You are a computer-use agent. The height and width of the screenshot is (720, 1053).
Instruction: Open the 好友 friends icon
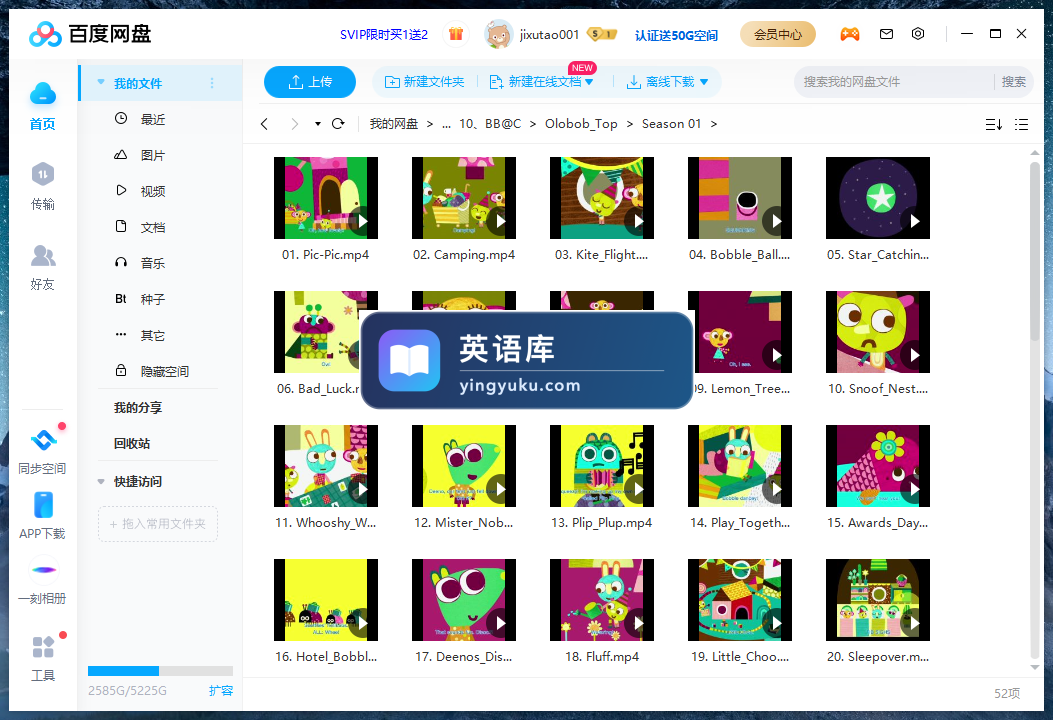coord(42,255)
